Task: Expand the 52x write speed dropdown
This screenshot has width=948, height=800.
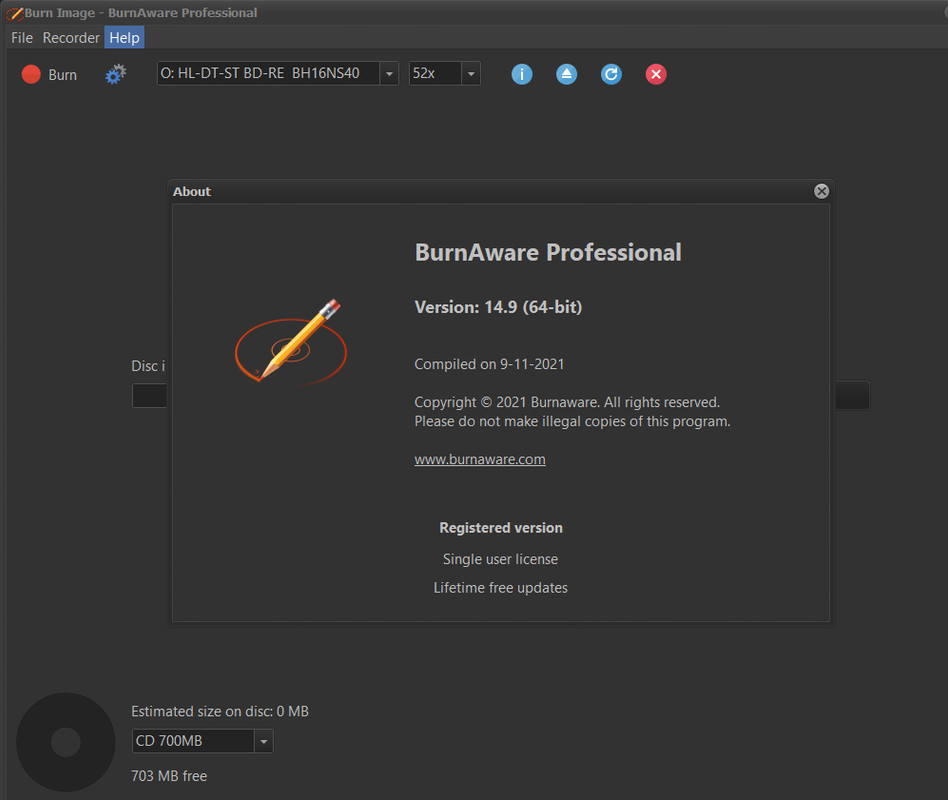Action: (471, 74)
